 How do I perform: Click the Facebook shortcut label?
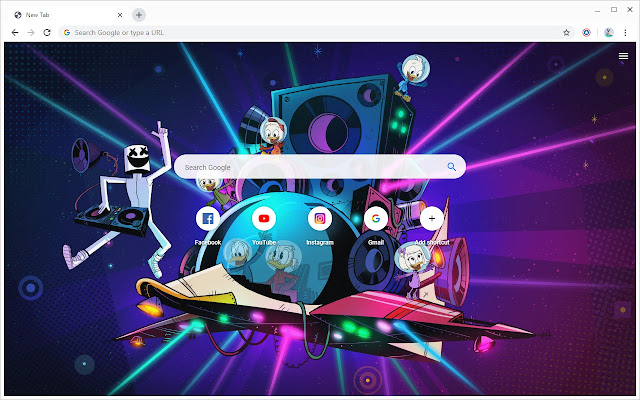coord(208,242)
